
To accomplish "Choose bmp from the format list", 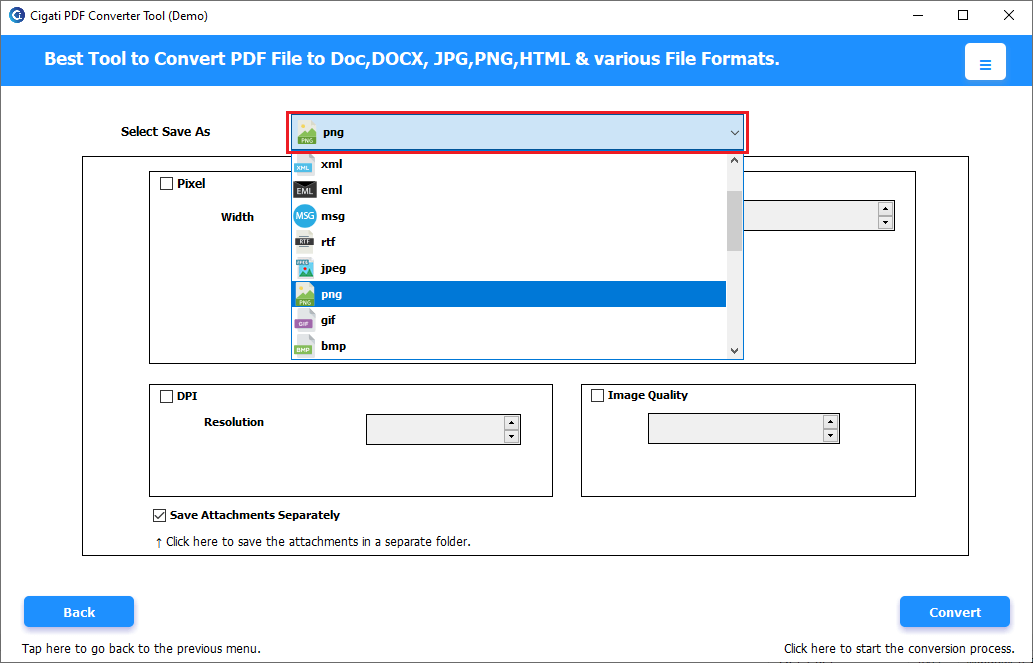I will click(x=509, y=346).
